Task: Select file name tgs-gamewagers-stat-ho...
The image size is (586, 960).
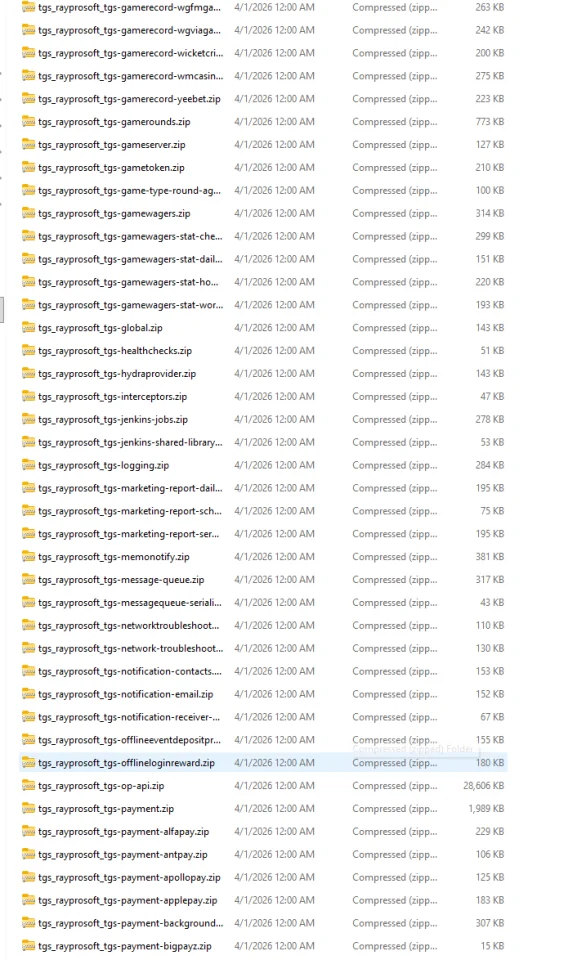Action: tap(128, 282)
